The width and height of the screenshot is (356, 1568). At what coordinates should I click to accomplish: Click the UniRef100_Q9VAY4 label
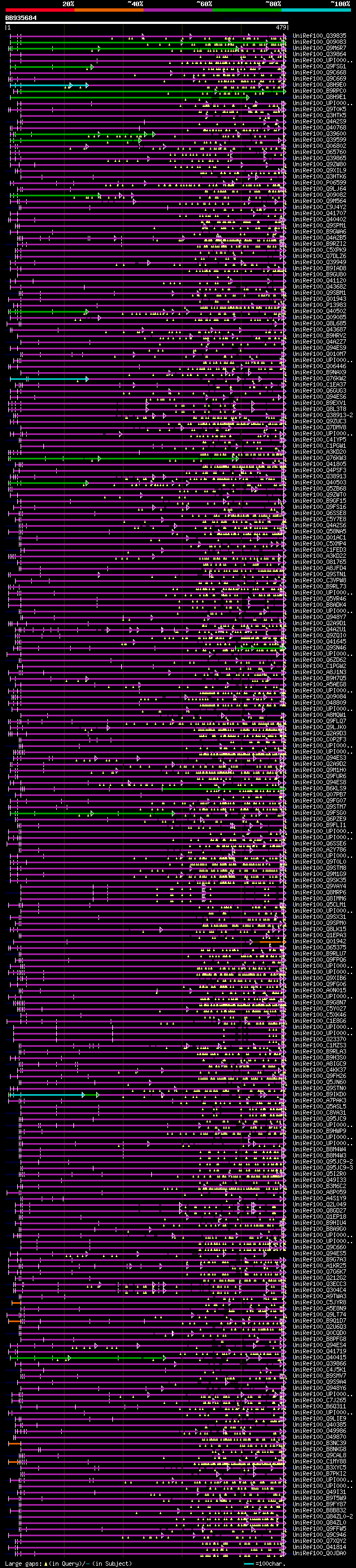pyautogui.click(x=319, y=886)
